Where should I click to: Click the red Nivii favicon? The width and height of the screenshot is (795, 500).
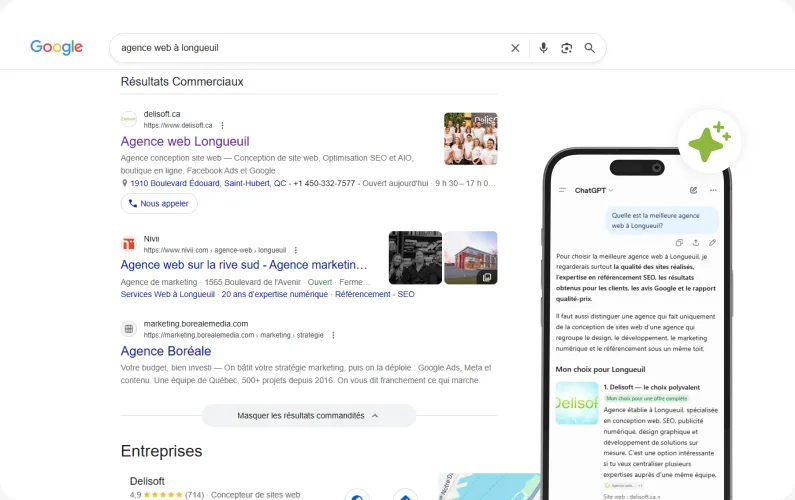coord(129,244)
